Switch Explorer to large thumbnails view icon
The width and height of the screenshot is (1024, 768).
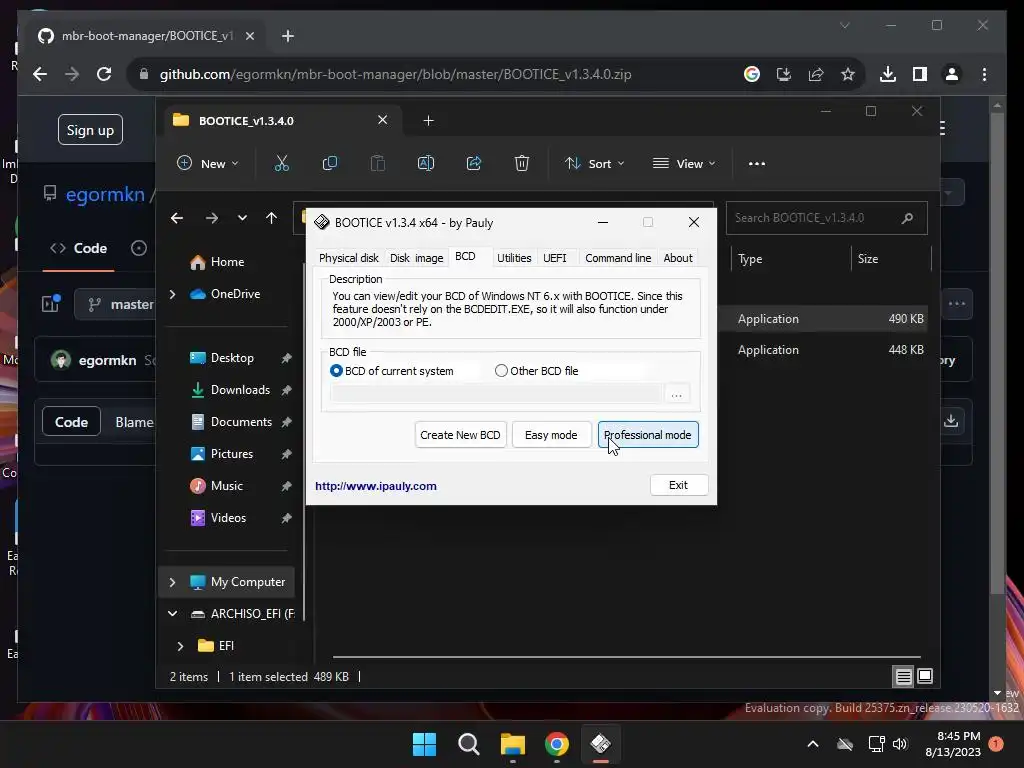pos(925,677)
